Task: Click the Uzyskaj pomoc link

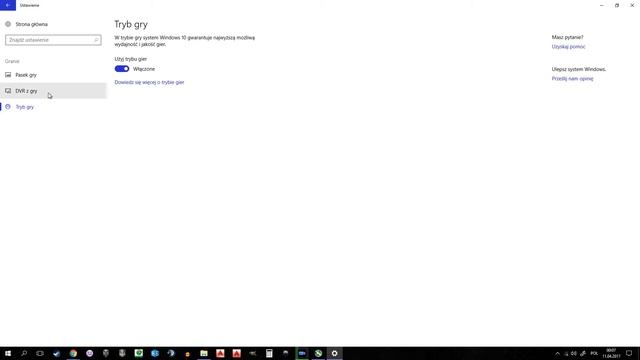Action: [x=568, y=47]
